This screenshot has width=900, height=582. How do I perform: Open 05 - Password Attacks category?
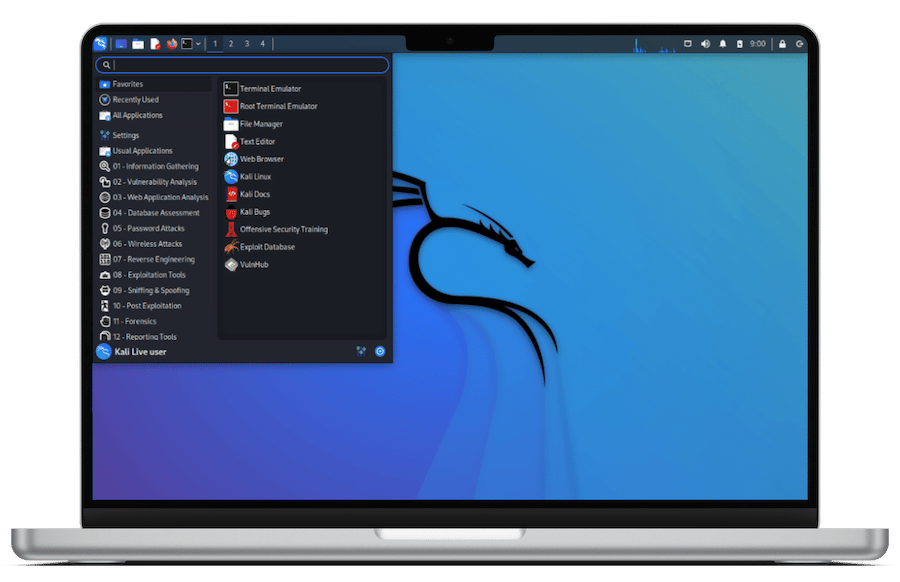click(154, 228)
